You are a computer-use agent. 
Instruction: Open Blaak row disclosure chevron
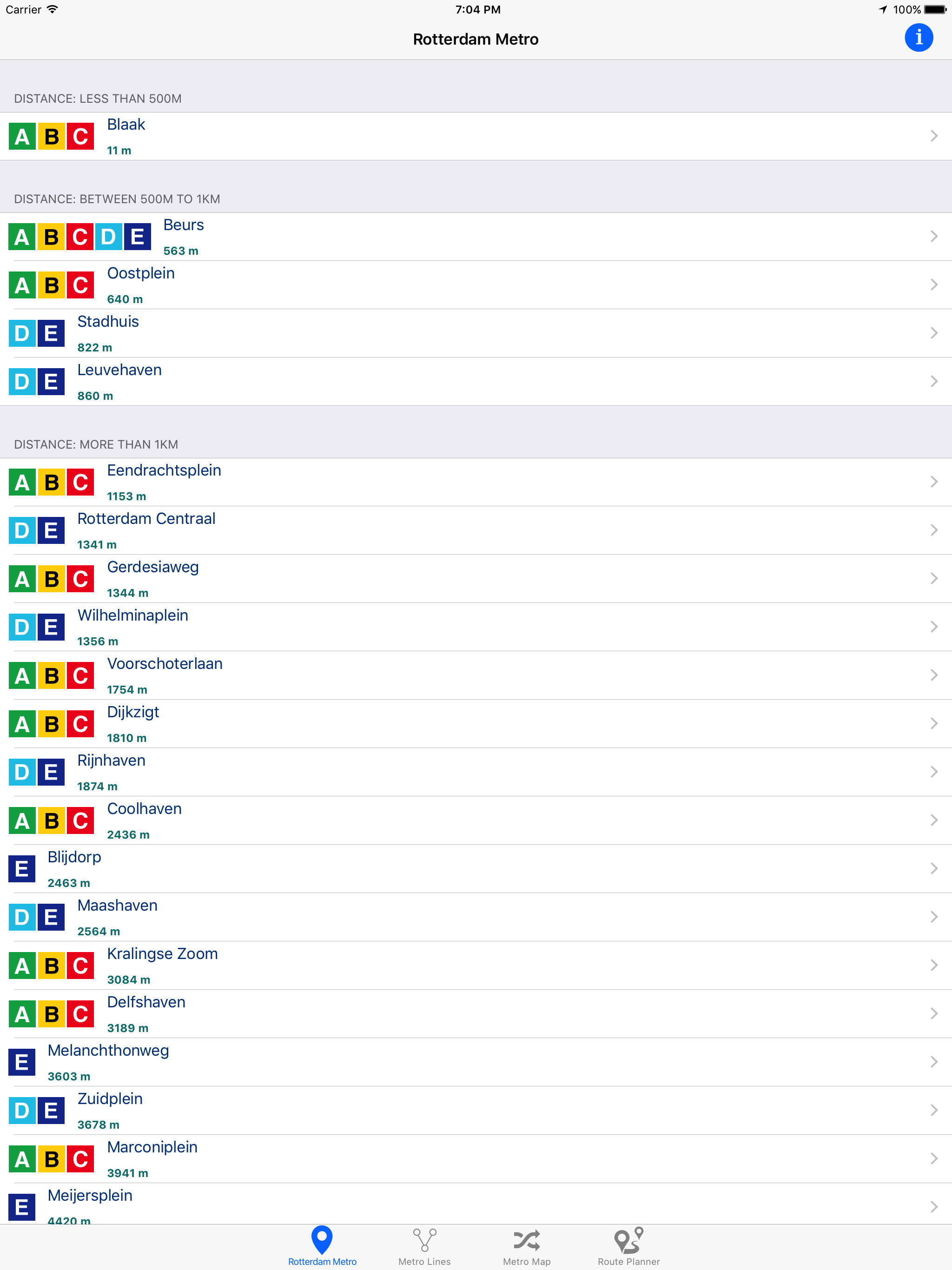click(933, 136)
